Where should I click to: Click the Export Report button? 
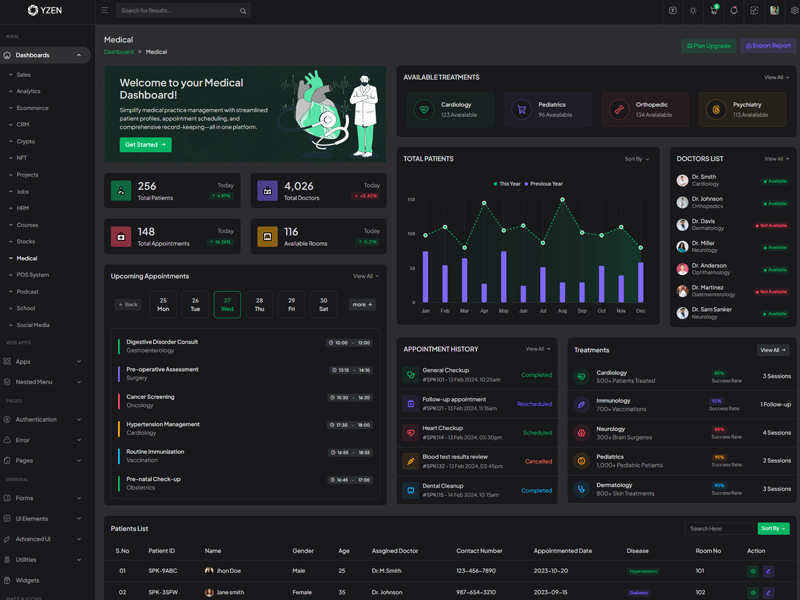coord(768,46)
